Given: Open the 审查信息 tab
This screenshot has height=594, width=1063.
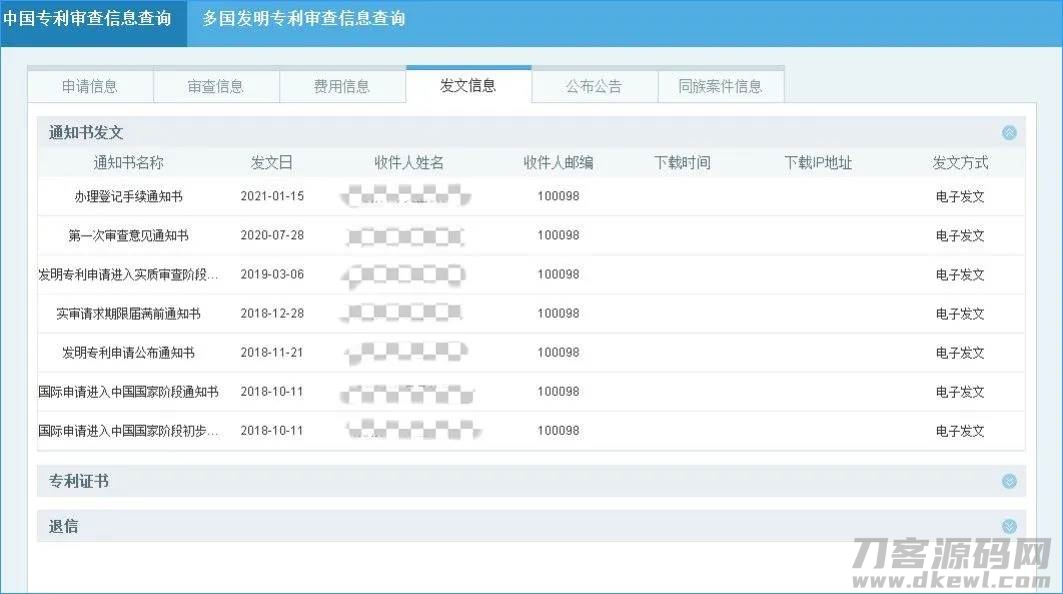Looking at the screenshot, I should 217,86.
